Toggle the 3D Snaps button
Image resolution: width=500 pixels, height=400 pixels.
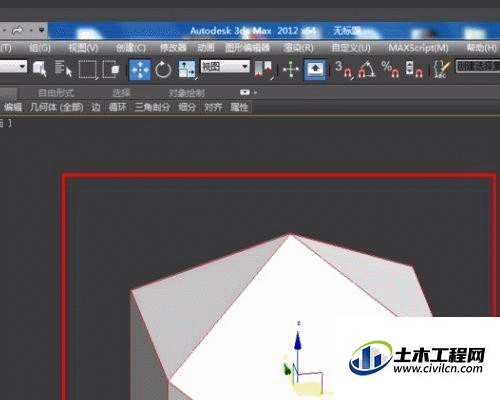pyautogui.click(x=344, y=69)
